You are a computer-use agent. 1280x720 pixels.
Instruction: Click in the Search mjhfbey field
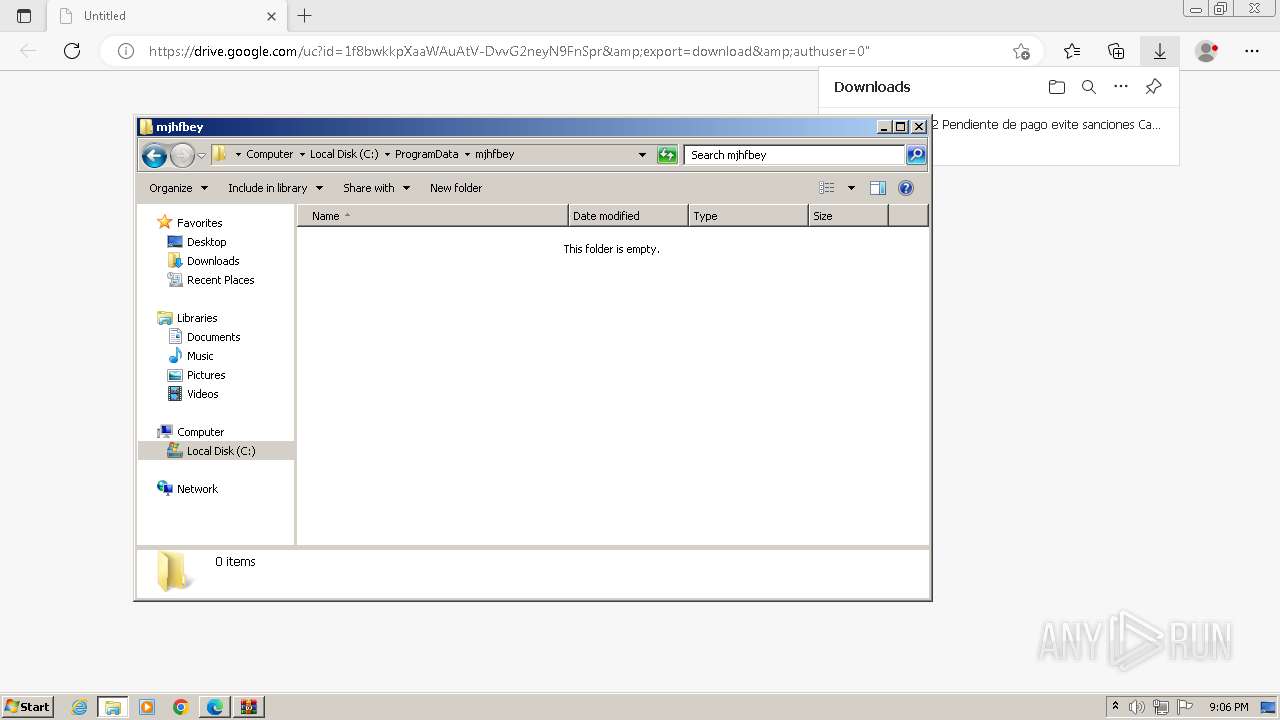pyautogui.click(x=795, y=155)
